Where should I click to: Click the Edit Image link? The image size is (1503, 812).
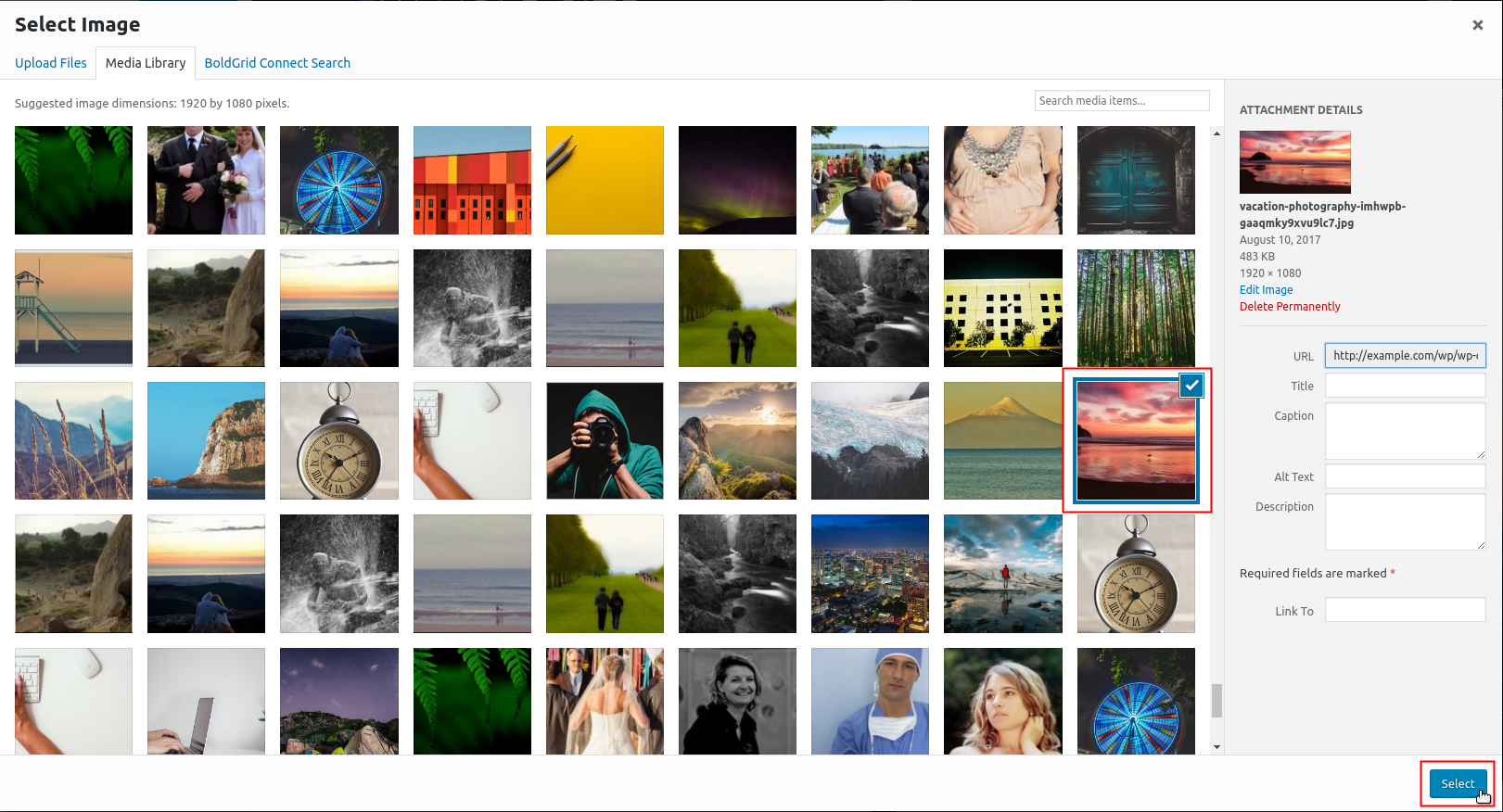[1266, 290]
